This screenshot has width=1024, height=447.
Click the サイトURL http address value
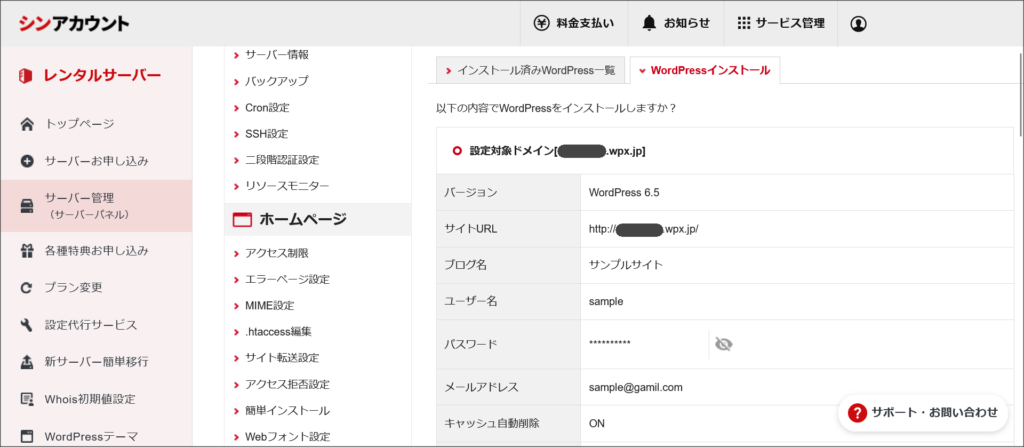click(644, 229)
